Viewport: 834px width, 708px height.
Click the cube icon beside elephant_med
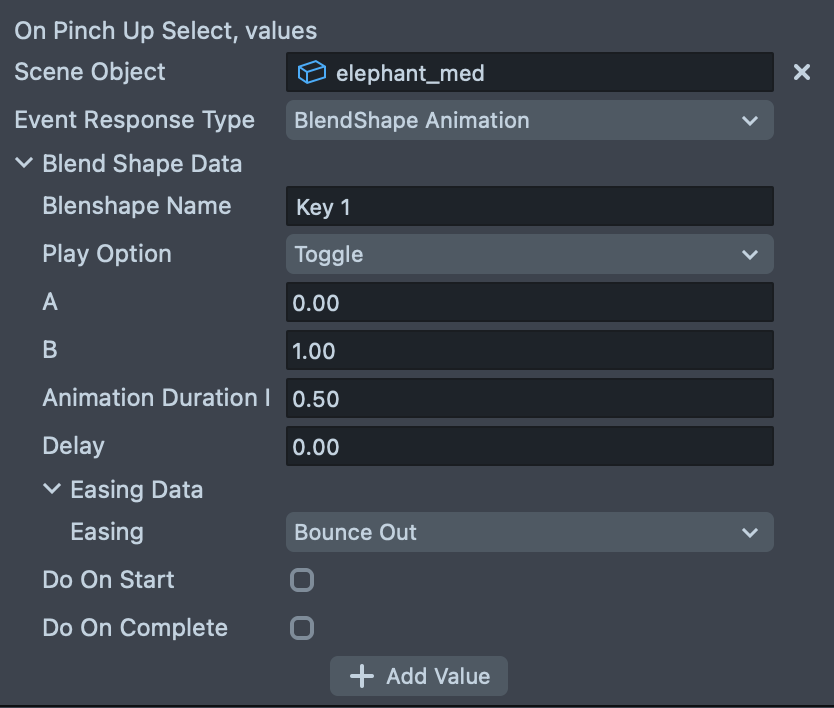coord(312,72)
